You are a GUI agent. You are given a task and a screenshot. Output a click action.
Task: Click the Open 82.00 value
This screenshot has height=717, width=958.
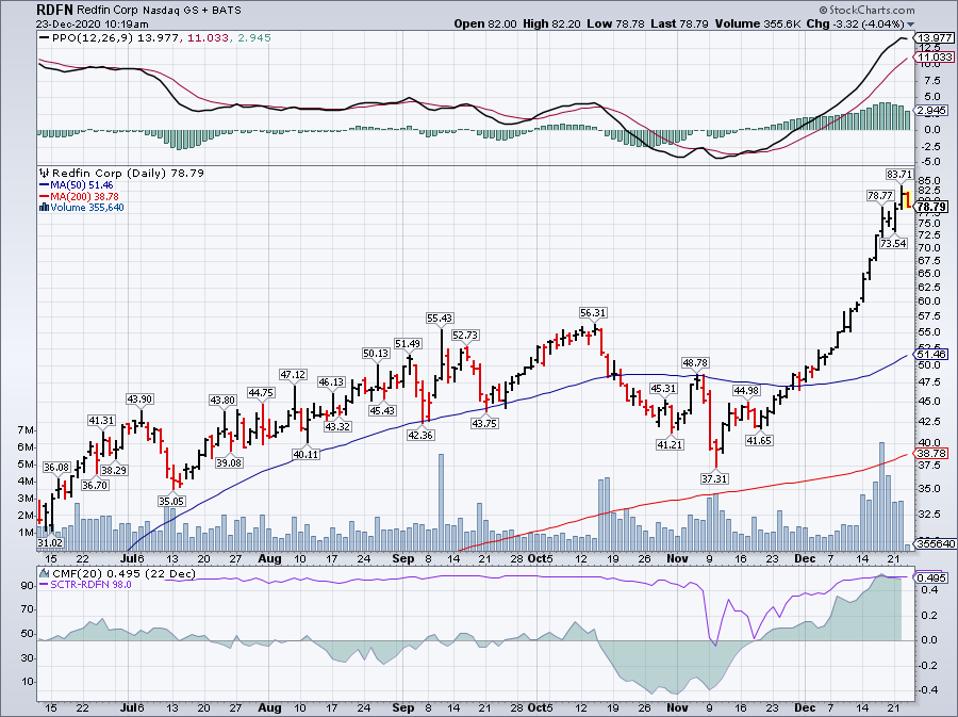[x=485, y=24]
